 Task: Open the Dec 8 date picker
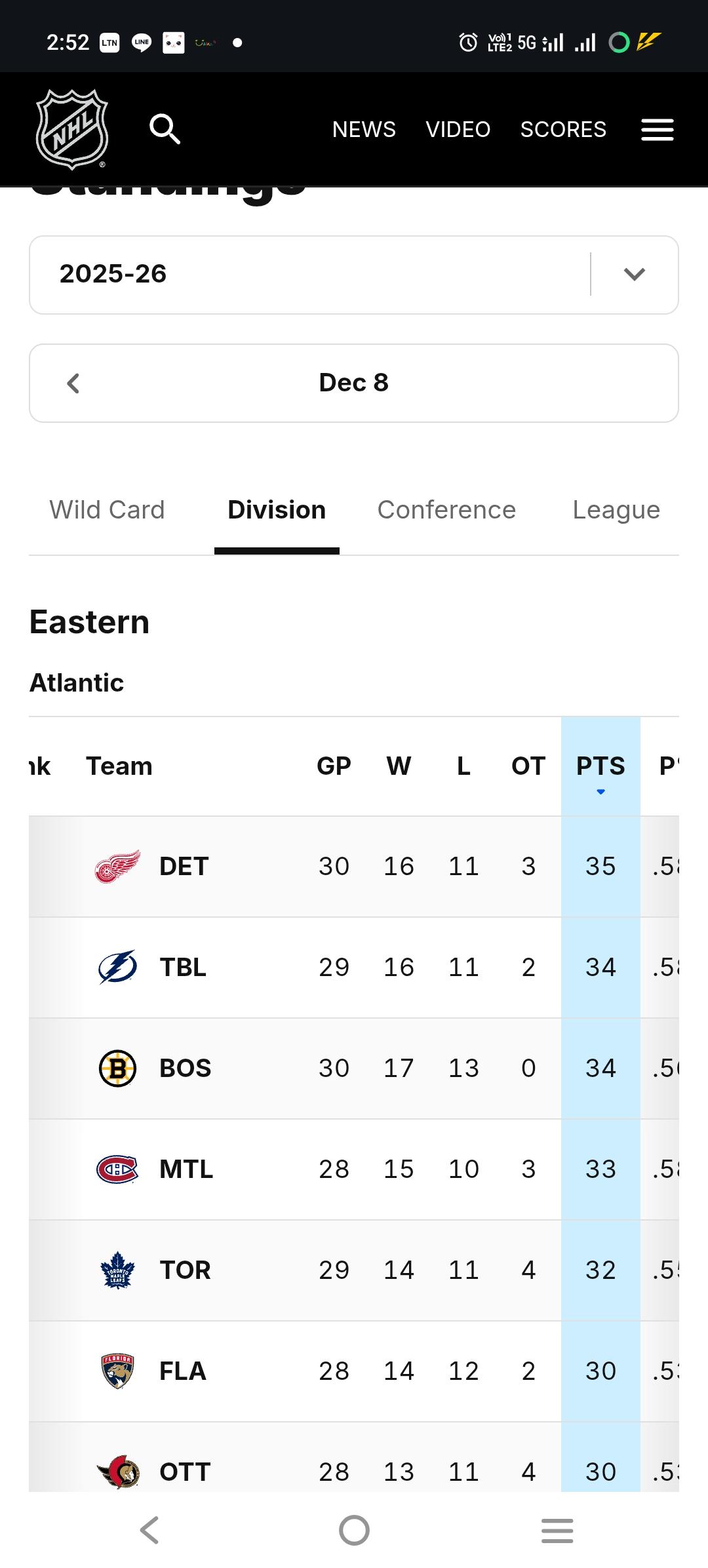pos(354,383)
